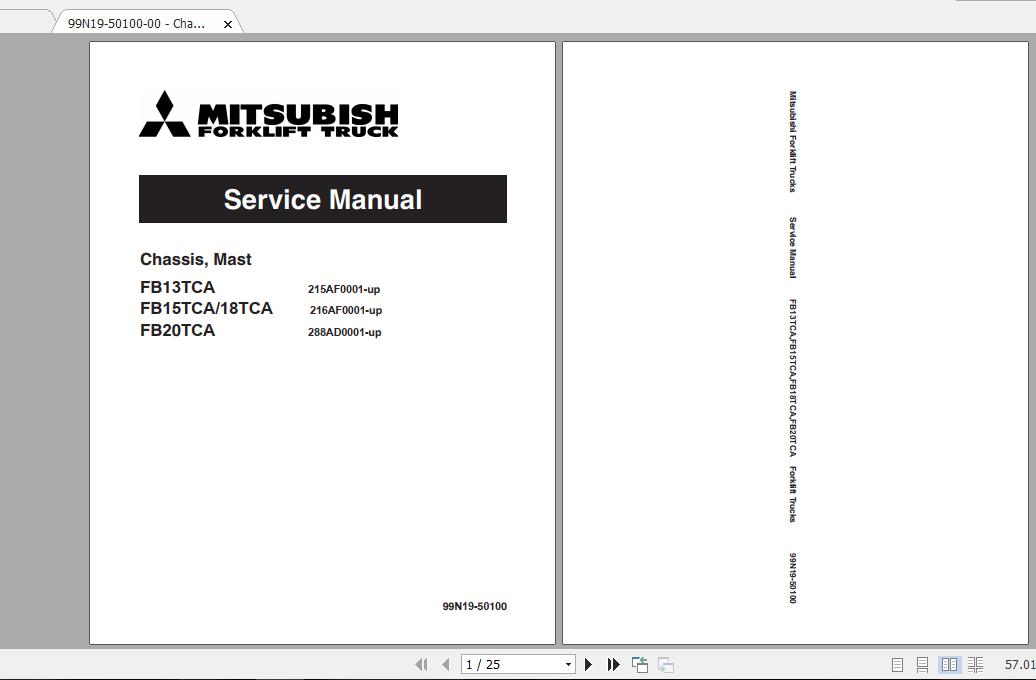Go to the previous page
The width and height of the screenshot is (1036, 680).
445,663
